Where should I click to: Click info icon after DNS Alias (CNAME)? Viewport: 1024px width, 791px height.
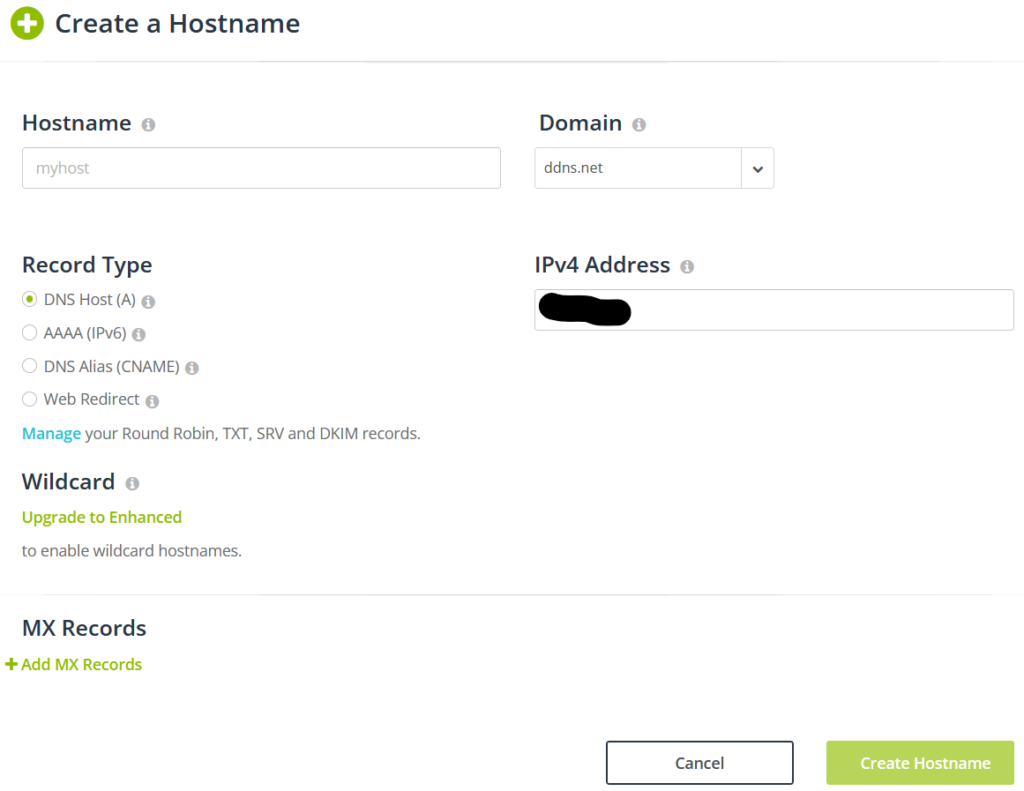(191, 368)
